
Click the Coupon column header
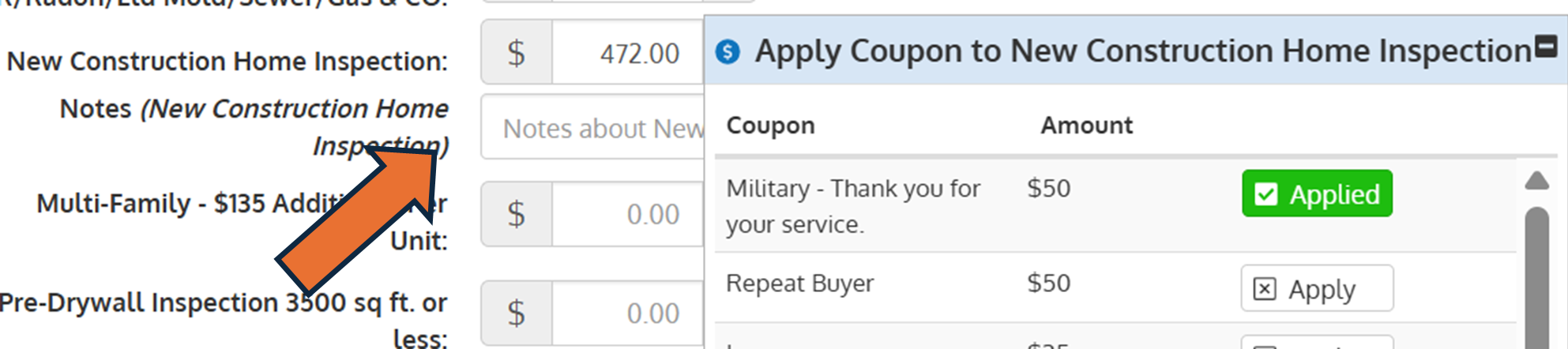[770, 126]
